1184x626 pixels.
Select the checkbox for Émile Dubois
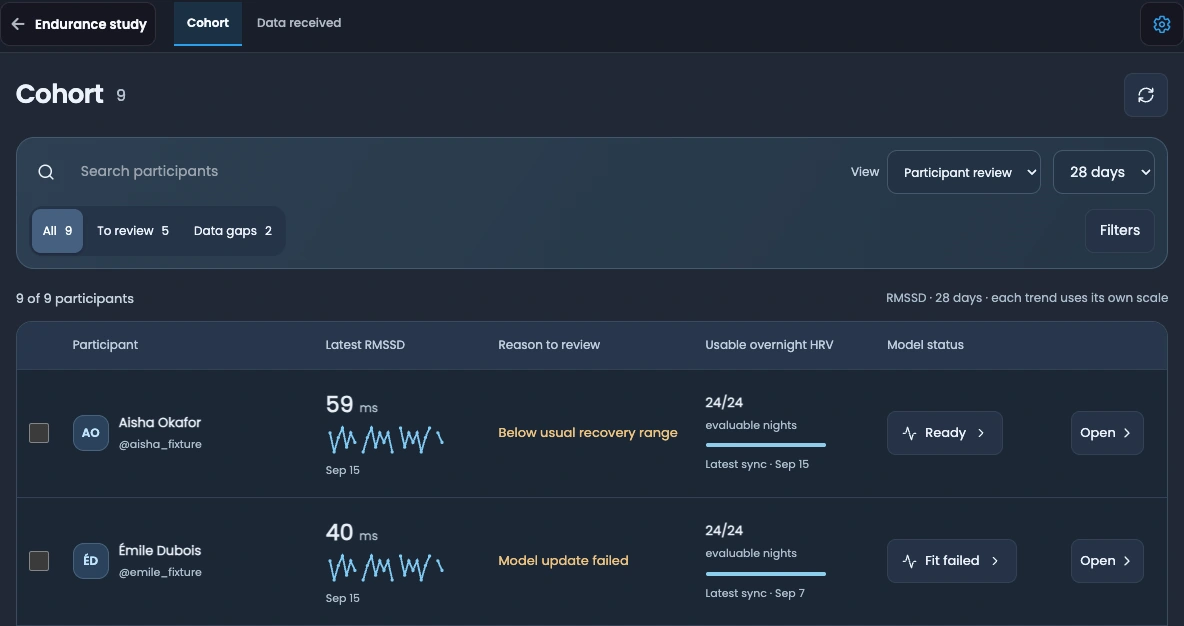[x=39, y=560]
